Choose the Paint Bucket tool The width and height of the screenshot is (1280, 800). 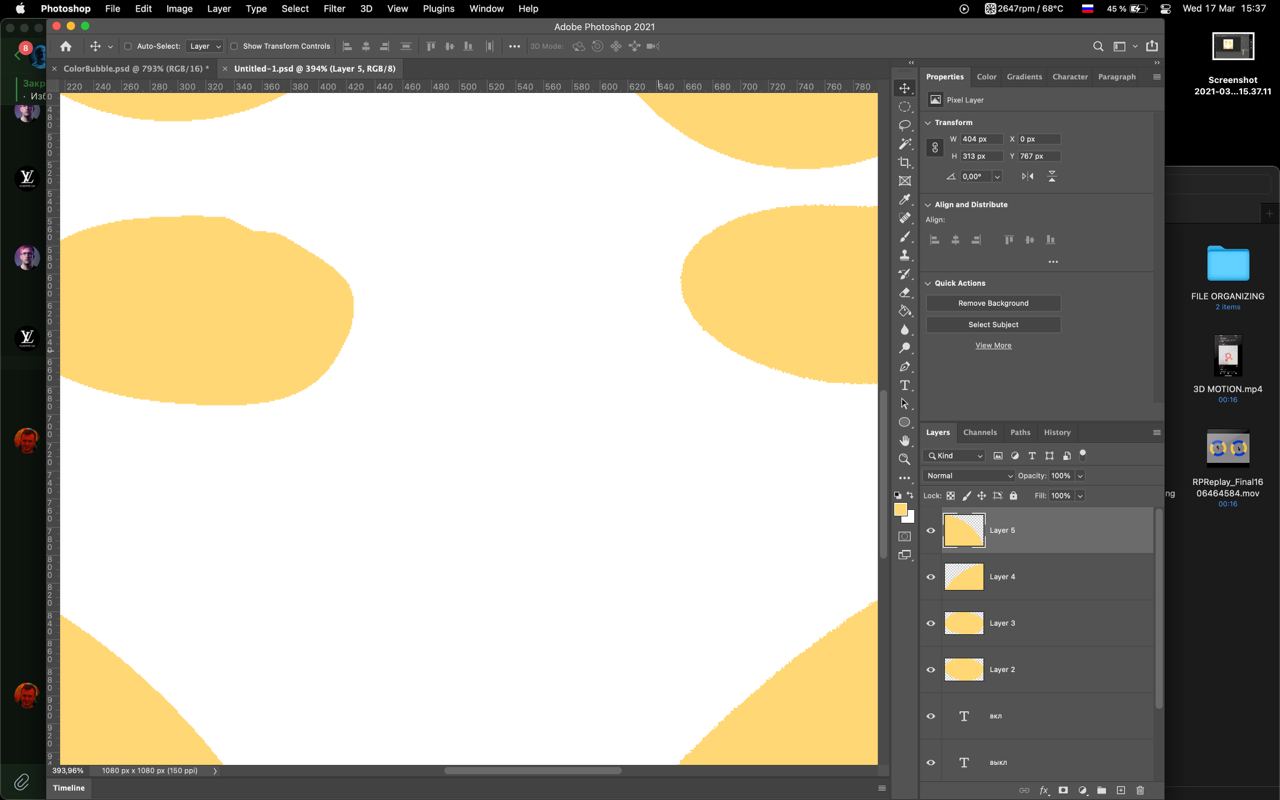[x=904, y=311]
